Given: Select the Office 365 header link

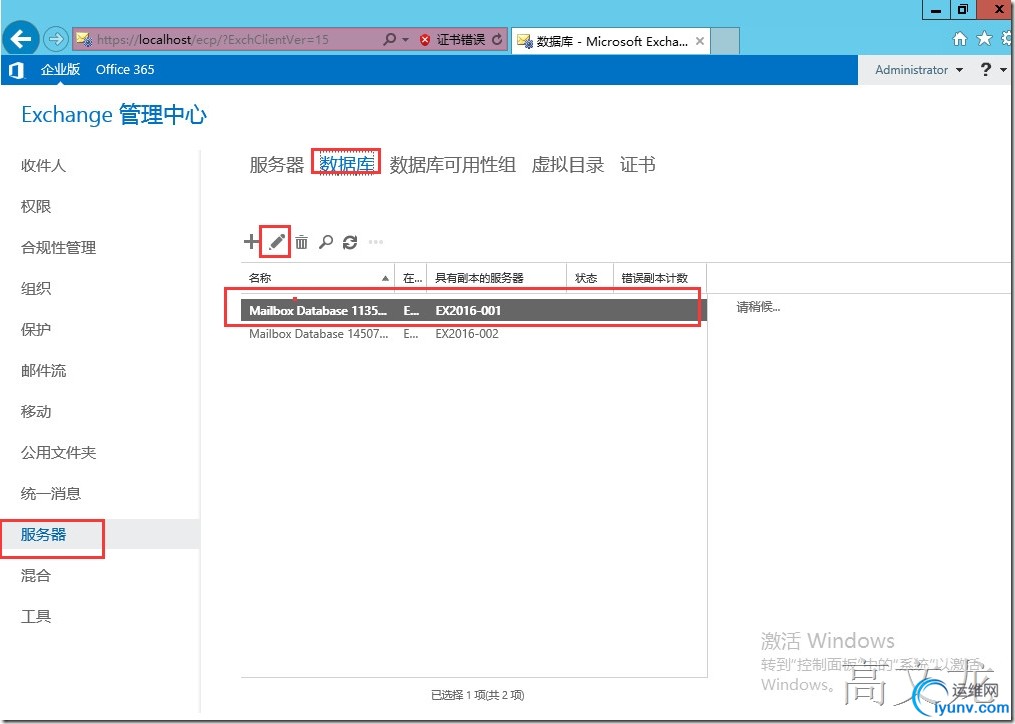Looking at the screenshot, I should point(125,69).
